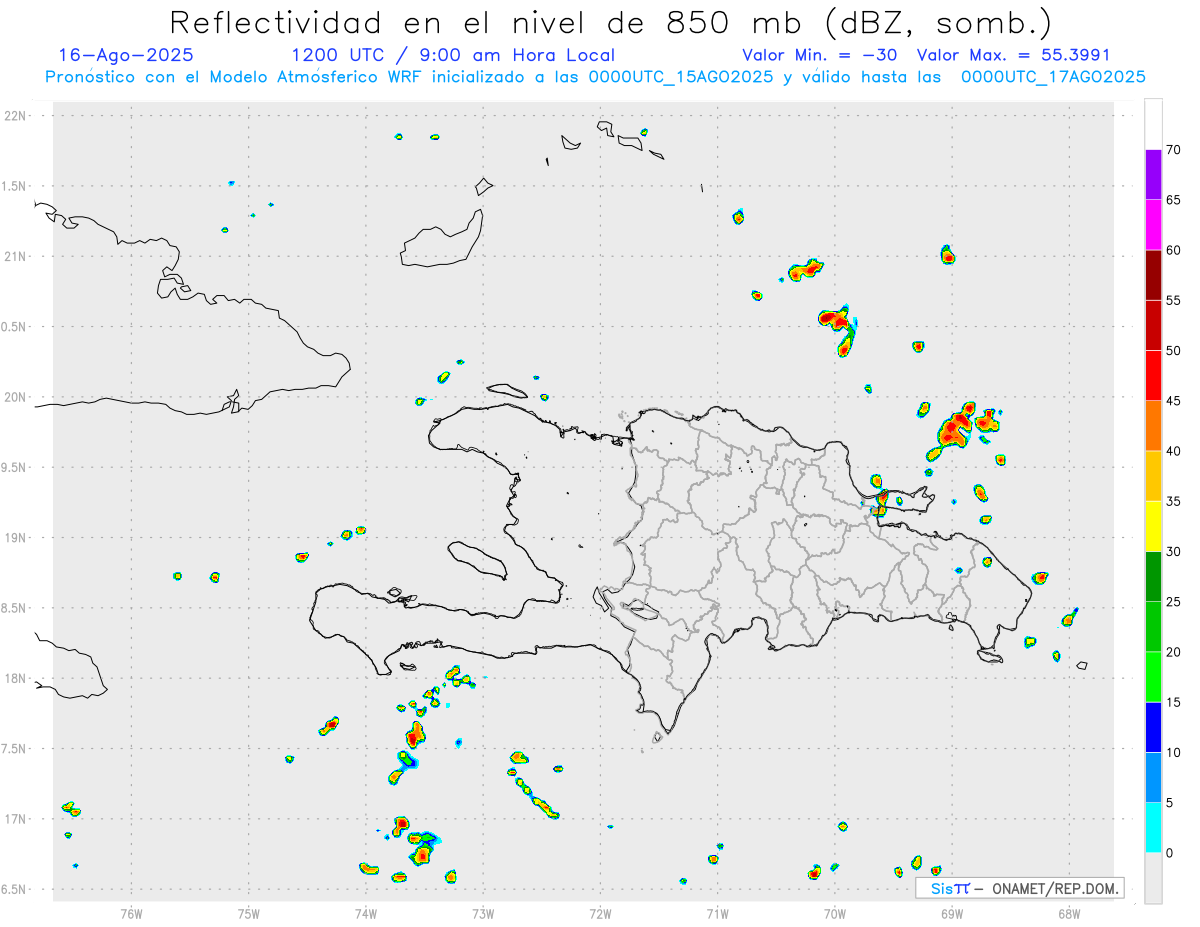Click the '70' label on the color scale
The image size is (1200, 927).
1173,150
